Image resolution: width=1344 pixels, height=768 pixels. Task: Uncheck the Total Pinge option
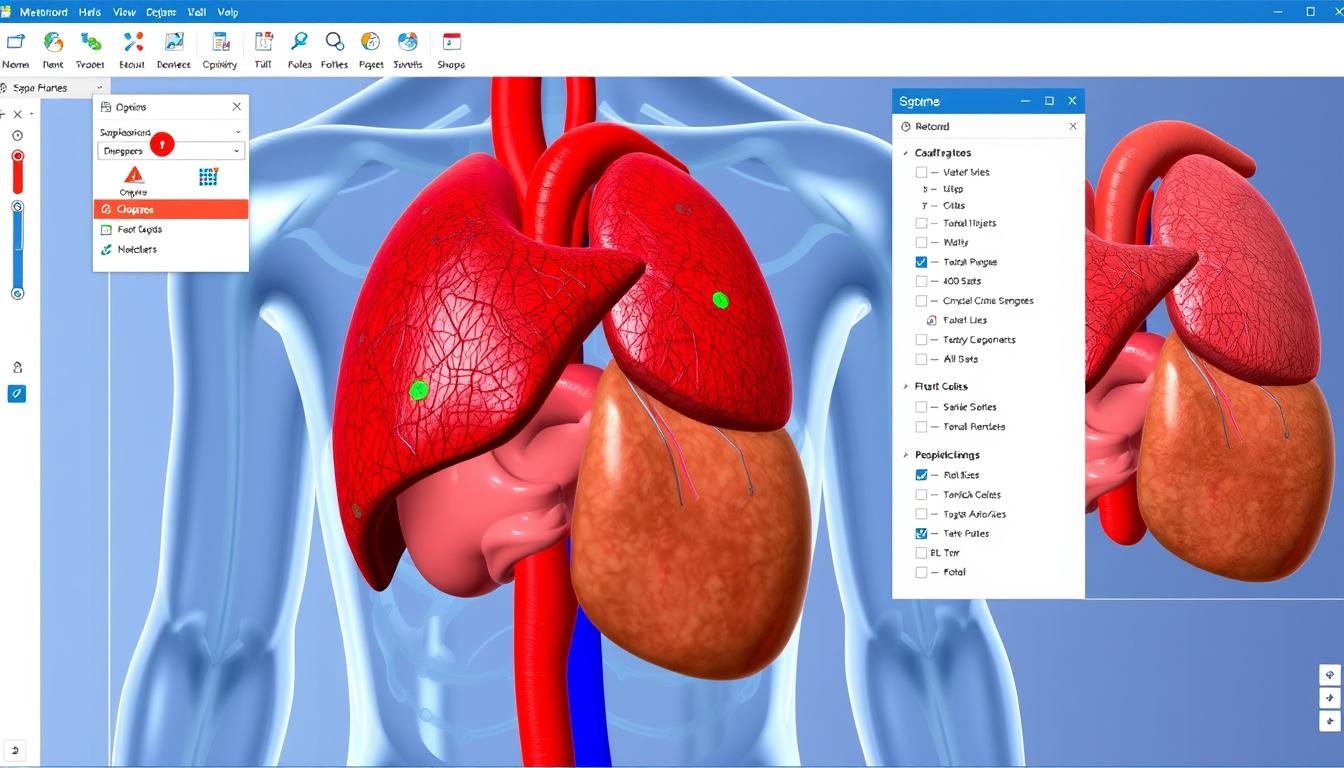(920, 261)
